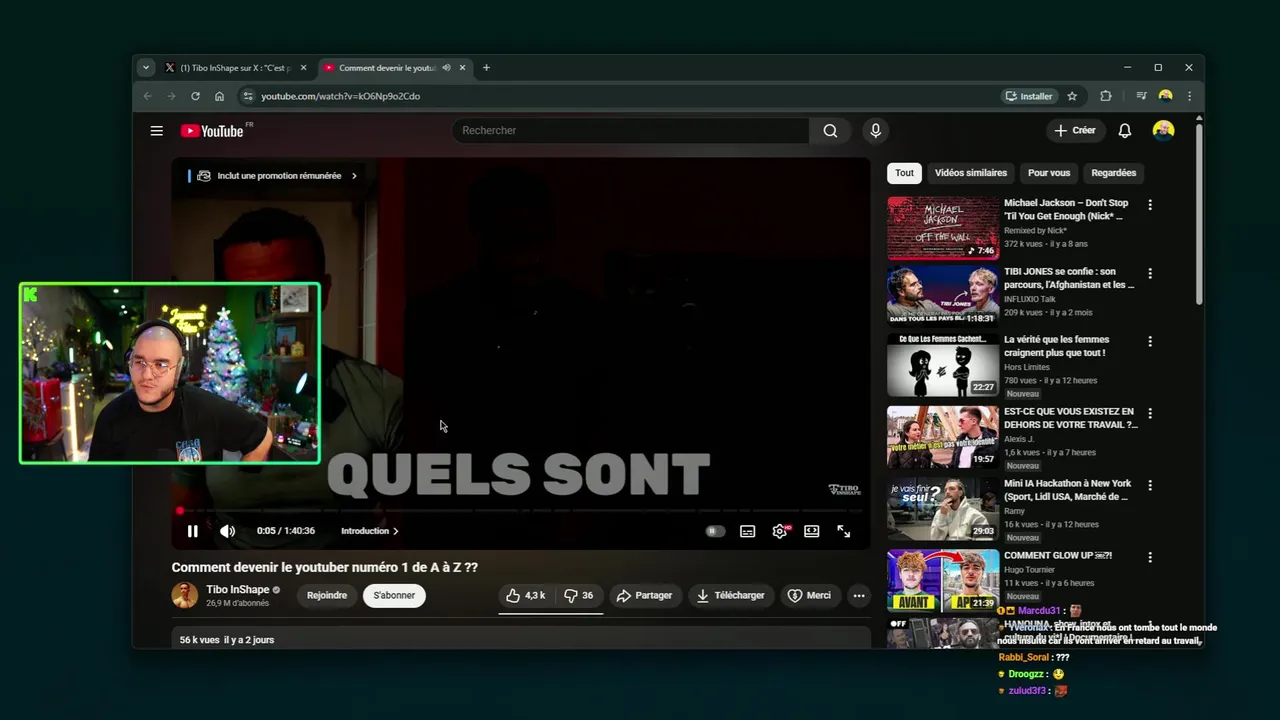This screenshot has width=1280, height=720.
Task: Mute the video volume speaker icon
Action: click(x=227, y=531)
